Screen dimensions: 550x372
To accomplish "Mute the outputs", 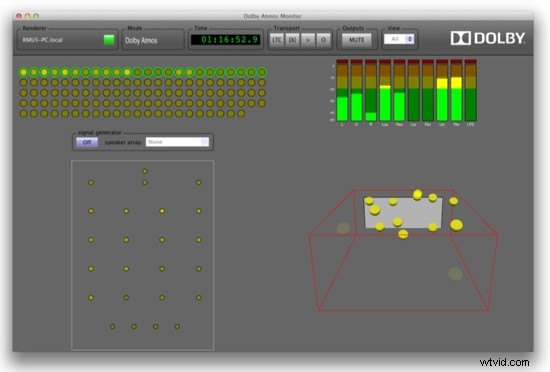I will (x=357, y=40).
